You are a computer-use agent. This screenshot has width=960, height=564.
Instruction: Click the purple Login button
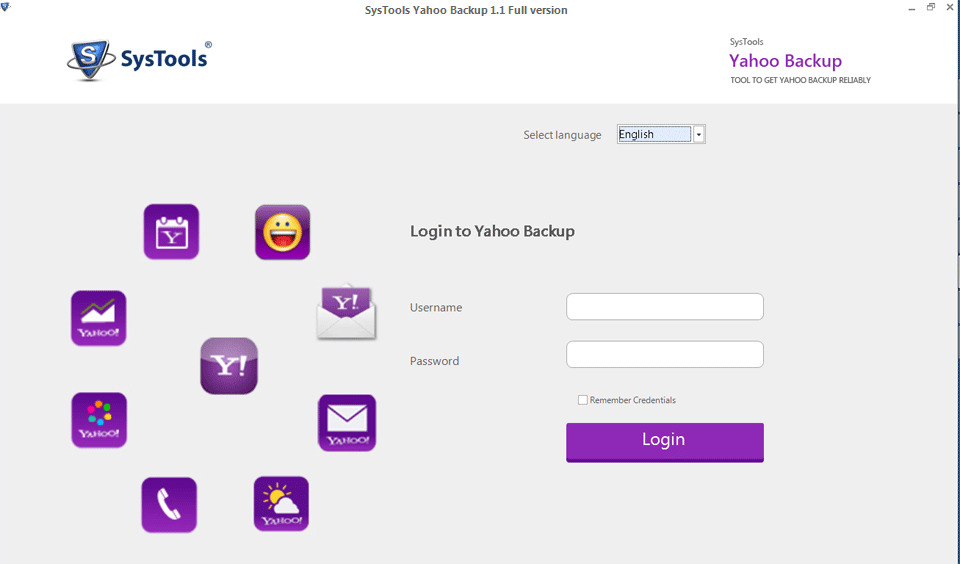pos(665,442)
